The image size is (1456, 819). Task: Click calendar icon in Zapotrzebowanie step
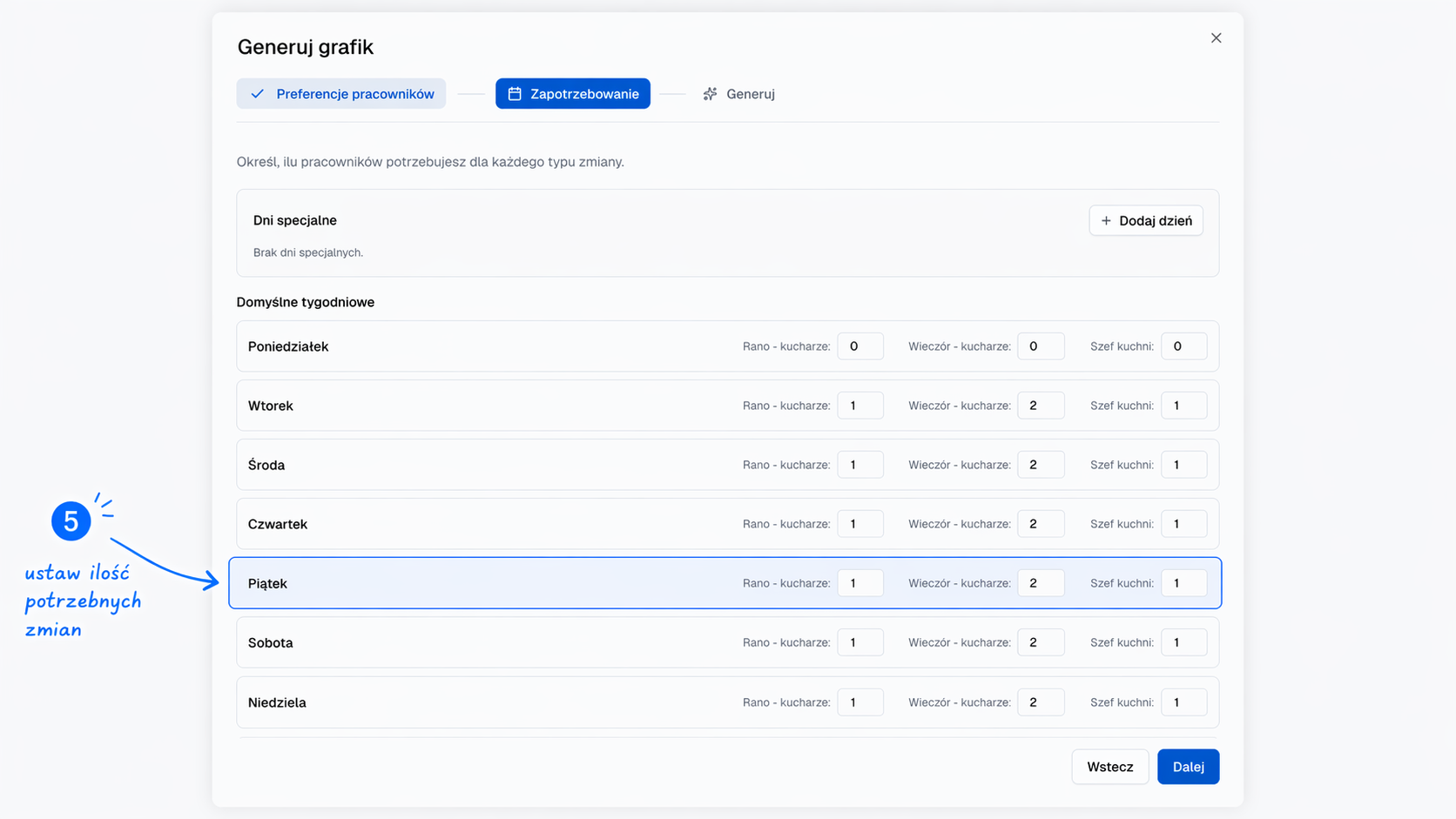515,94
